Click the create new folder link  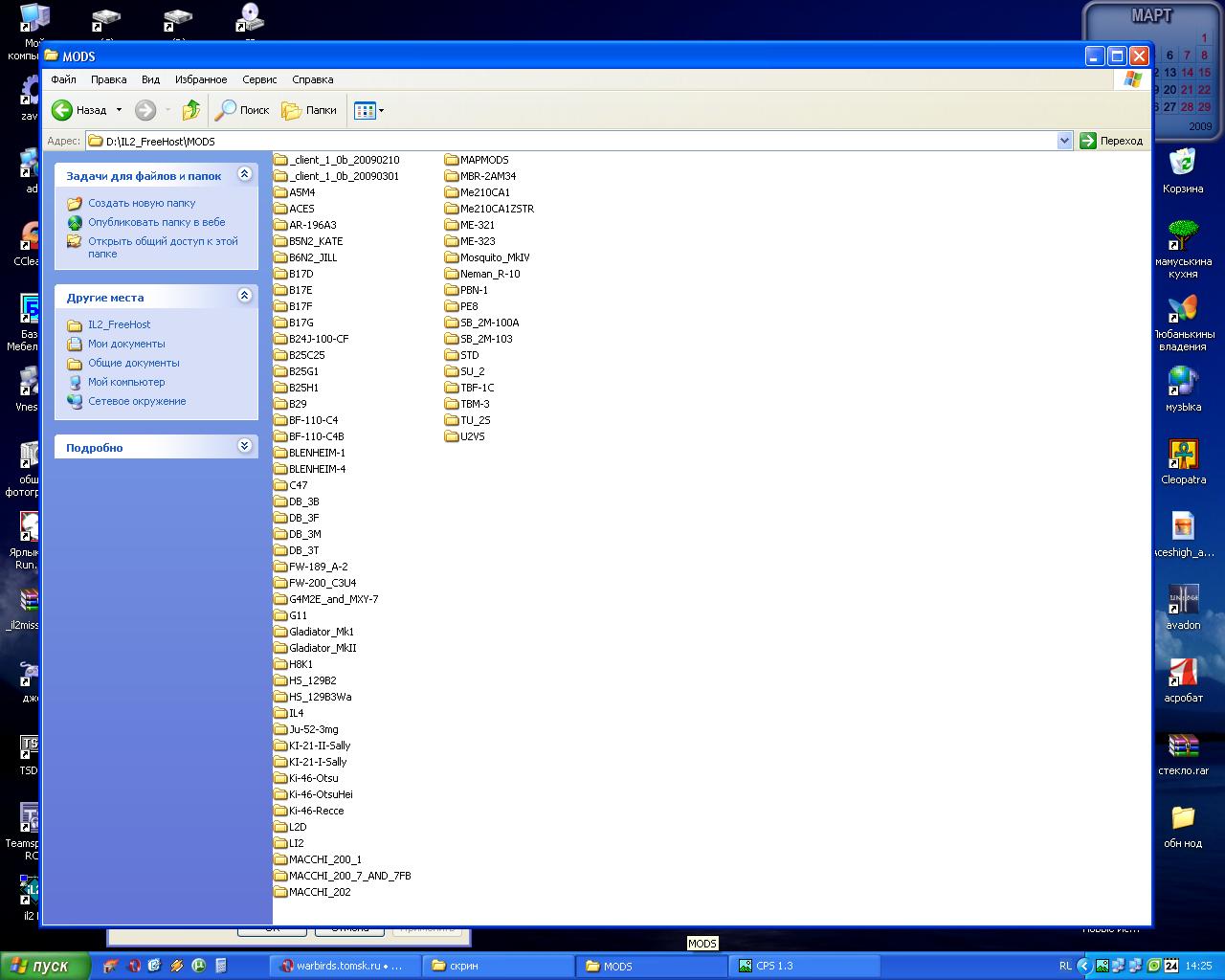142,203
